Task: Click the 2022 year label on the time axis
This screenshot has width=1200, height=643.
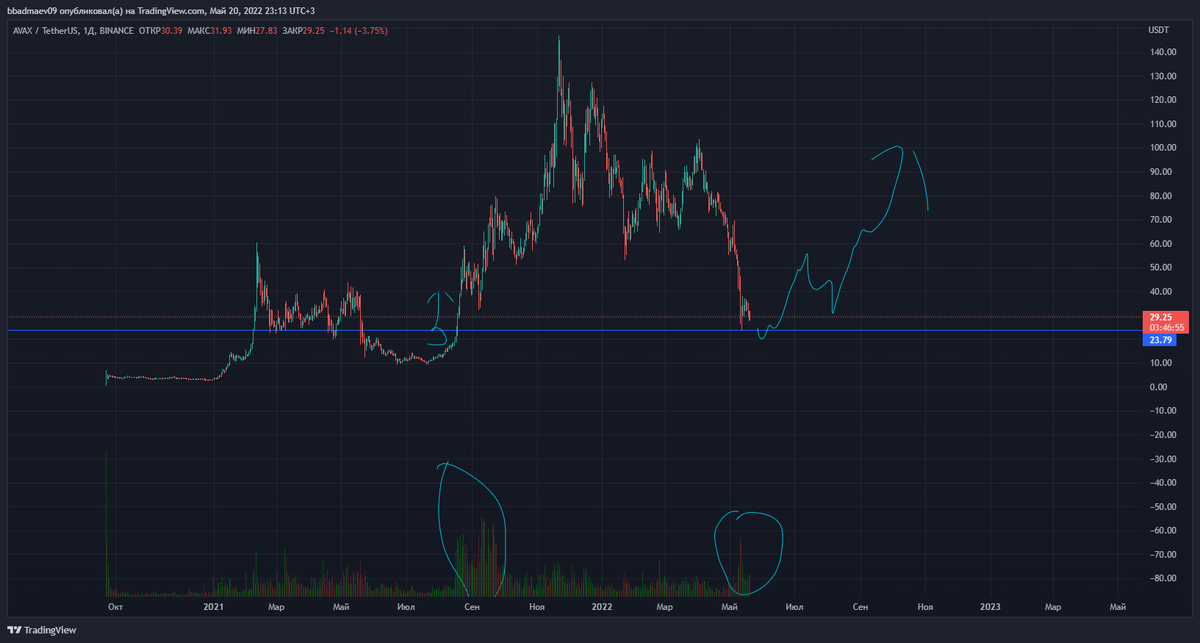Action: (x=601, y=607)
